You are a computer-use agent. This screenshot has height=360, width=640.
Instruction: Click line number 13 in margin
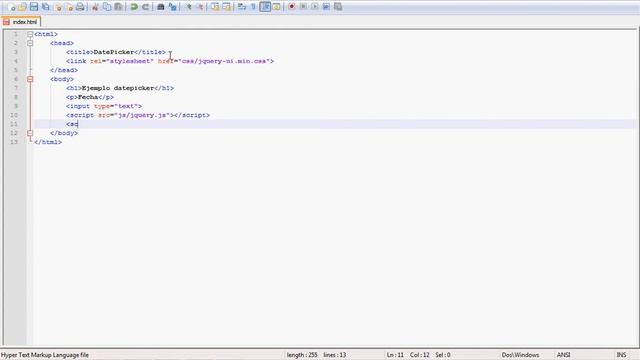(14, 142)
